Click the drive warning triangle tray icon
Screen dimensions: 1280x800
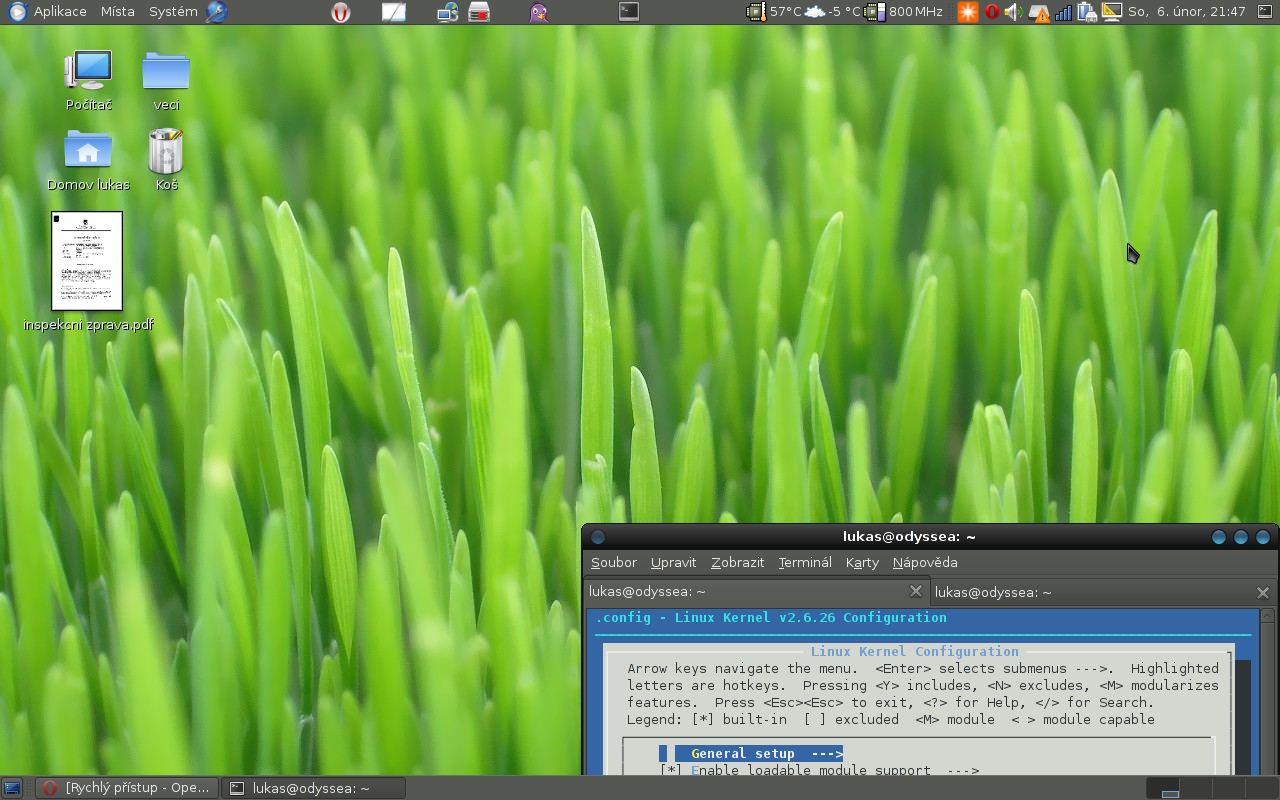(1040, 13)
